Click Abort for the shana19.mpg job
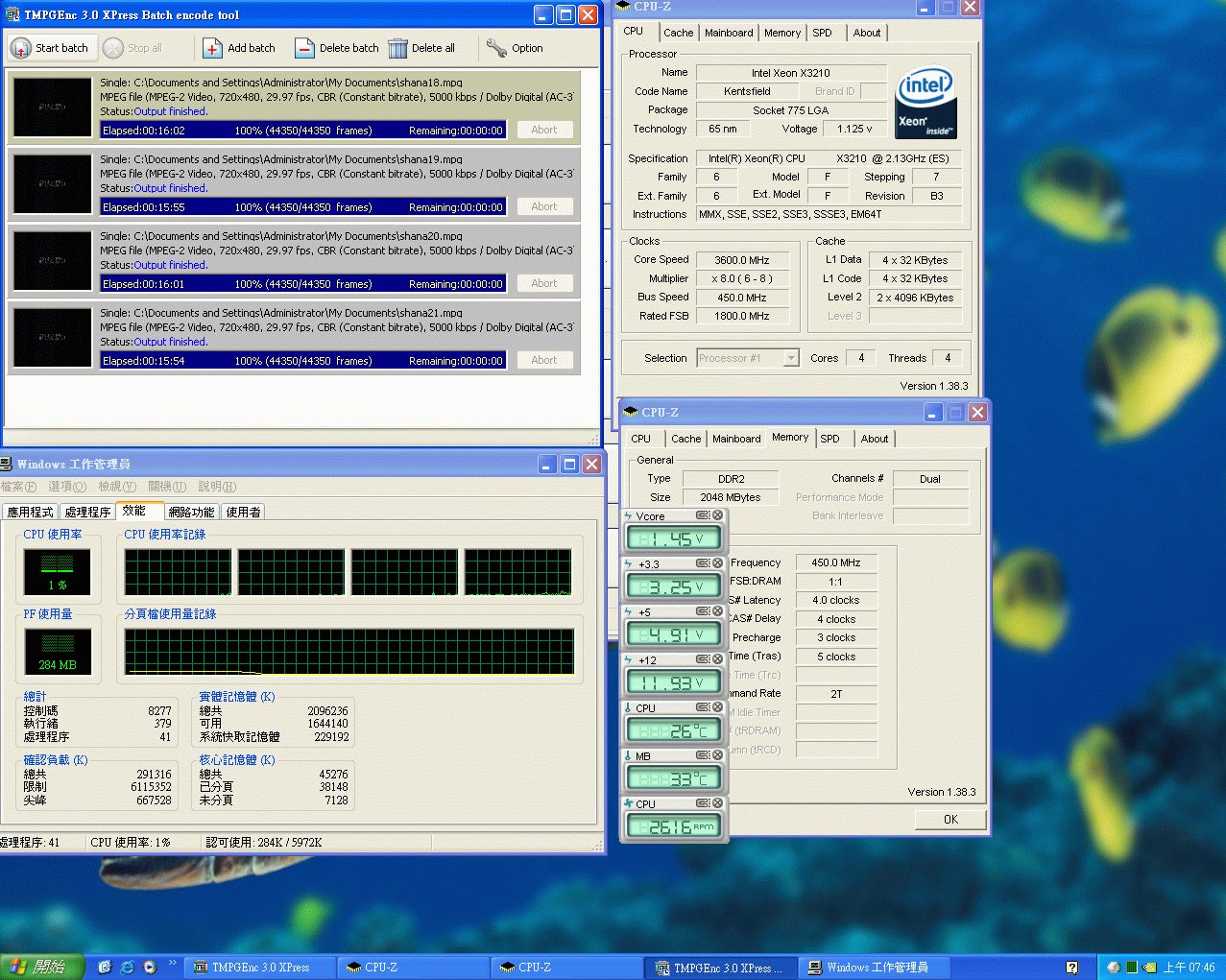This screenshot has height=980, width=1226. coord(544,206)
